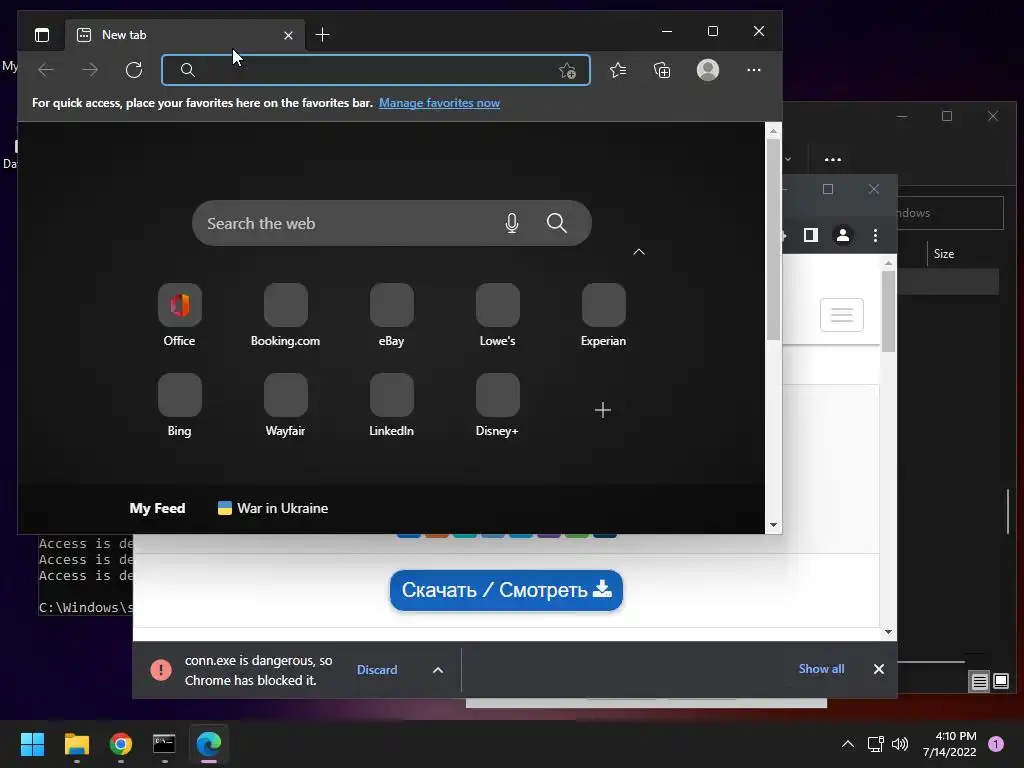
Task: Open the Edge Collections icon
Action: pyautogui.click(x=662, y=70)
